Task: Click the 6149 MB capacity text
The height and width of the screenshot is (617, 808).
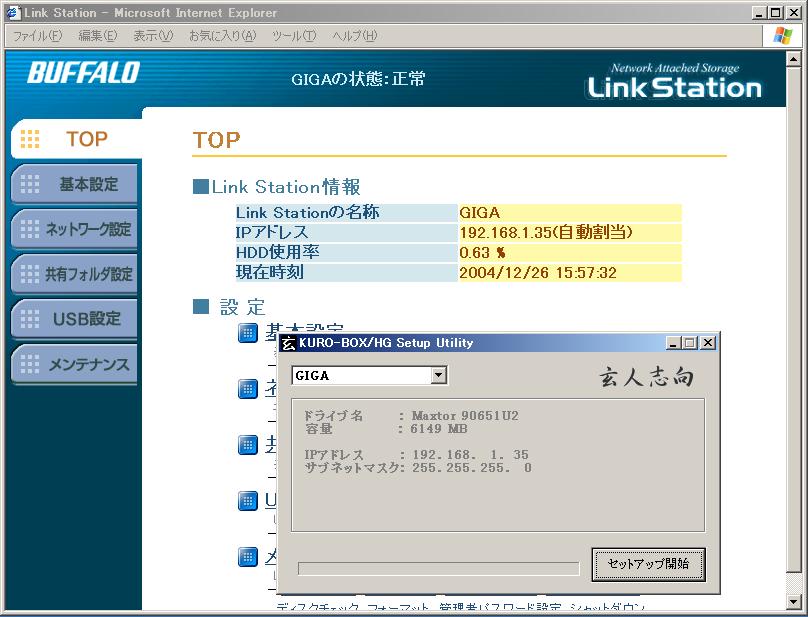Action: point(439,428)
